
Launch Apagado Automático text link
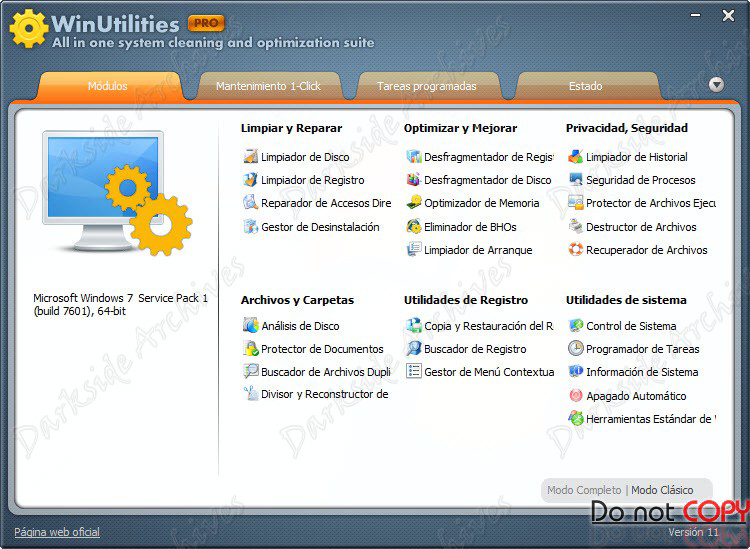pyautogui.click(x=636, y=395)
